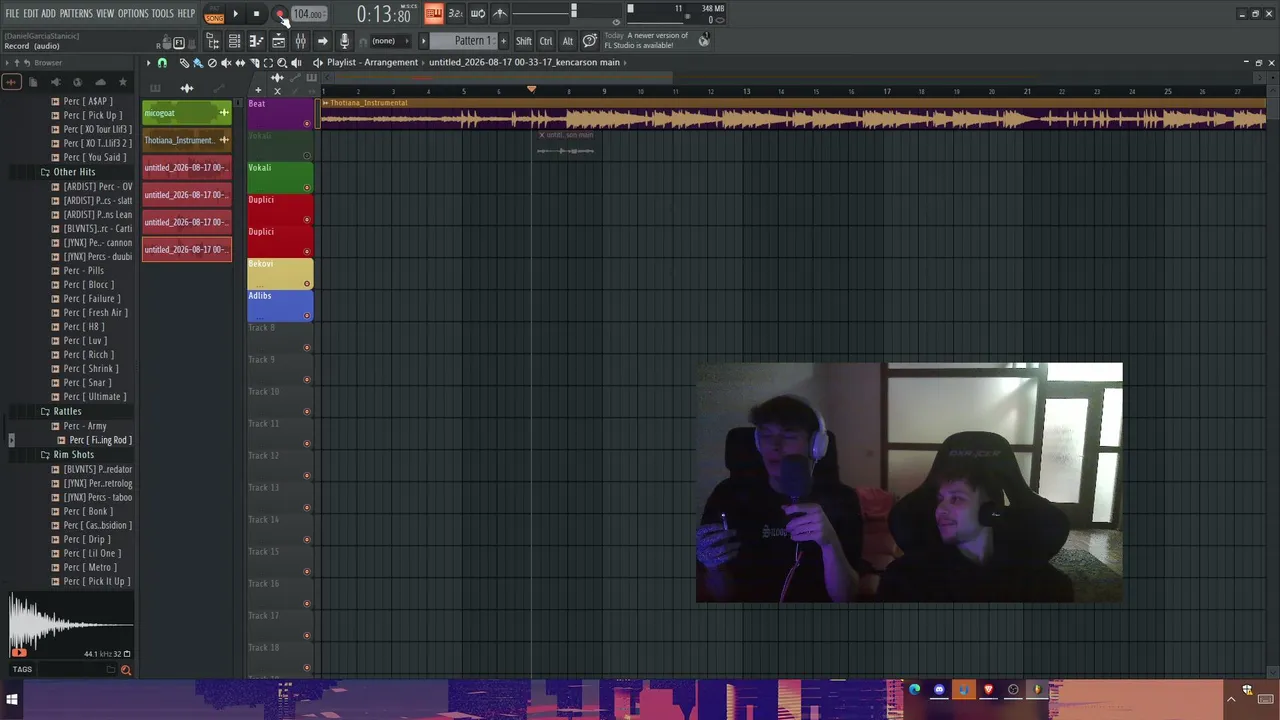Click the Alt modifier button
The width and height of the screenshot is (1280, 720).
[x=568, y=41]
